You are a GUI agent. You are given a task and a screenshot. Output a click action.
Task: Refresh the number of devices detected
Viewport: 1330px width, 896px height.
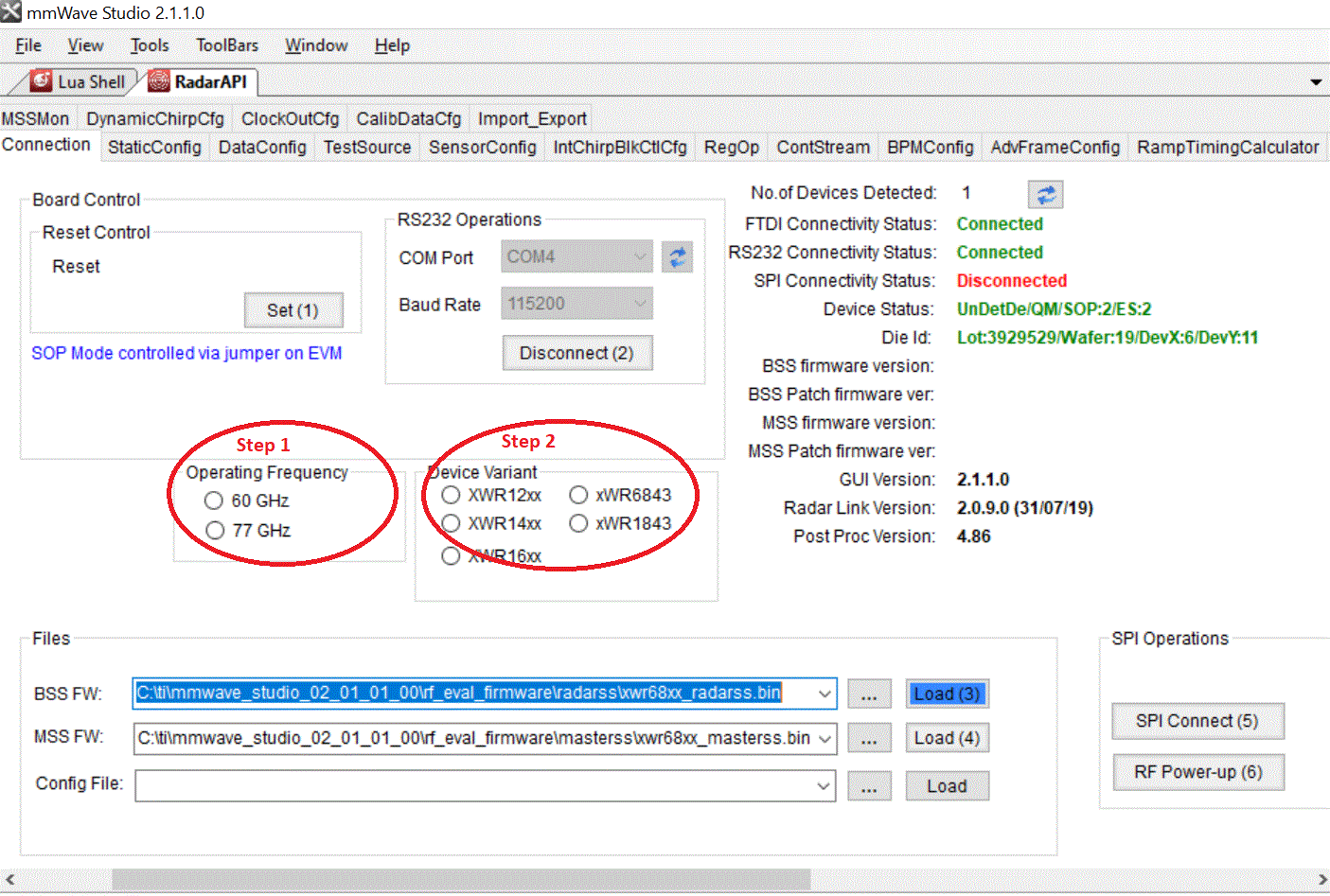[1045, 195]
